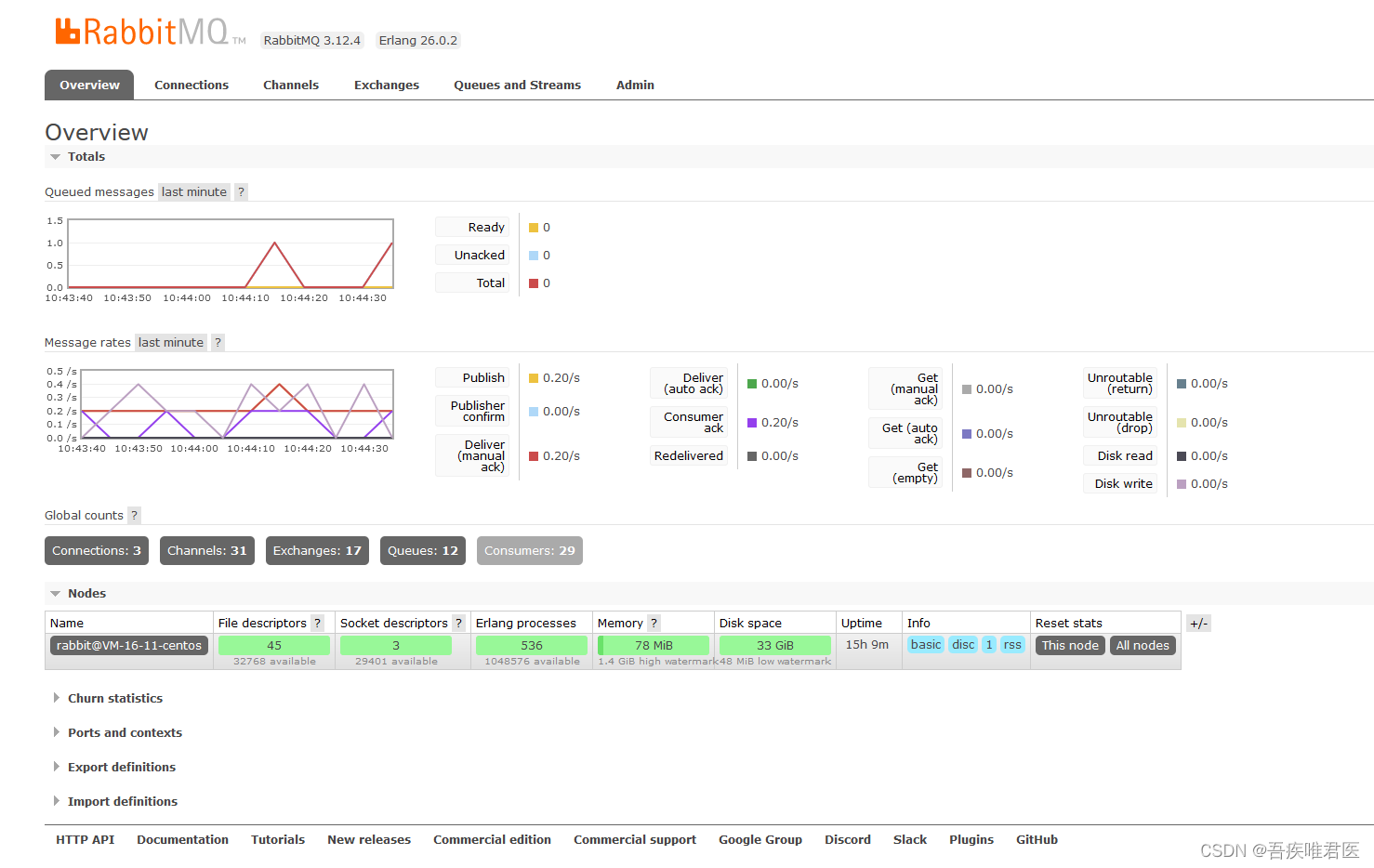Click the RabbitMQ logo icon
Viewport: 1374px width, 868px height.
[x=68, y=32]
